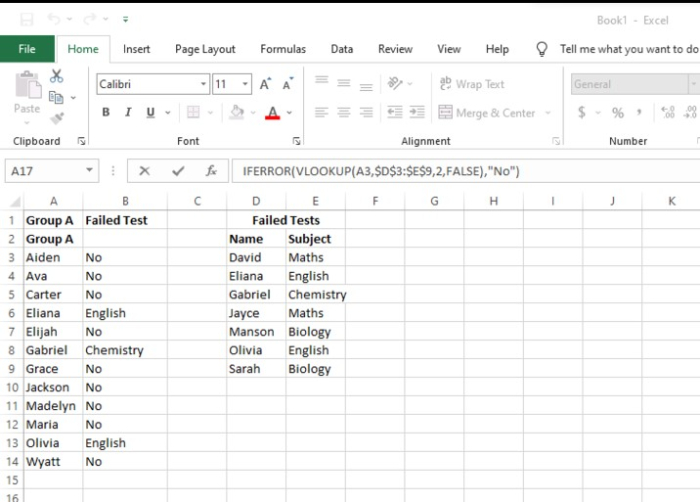Click the Cancel X formula button
This screenshot has height=502, width=700.
(x=144, y=171)
